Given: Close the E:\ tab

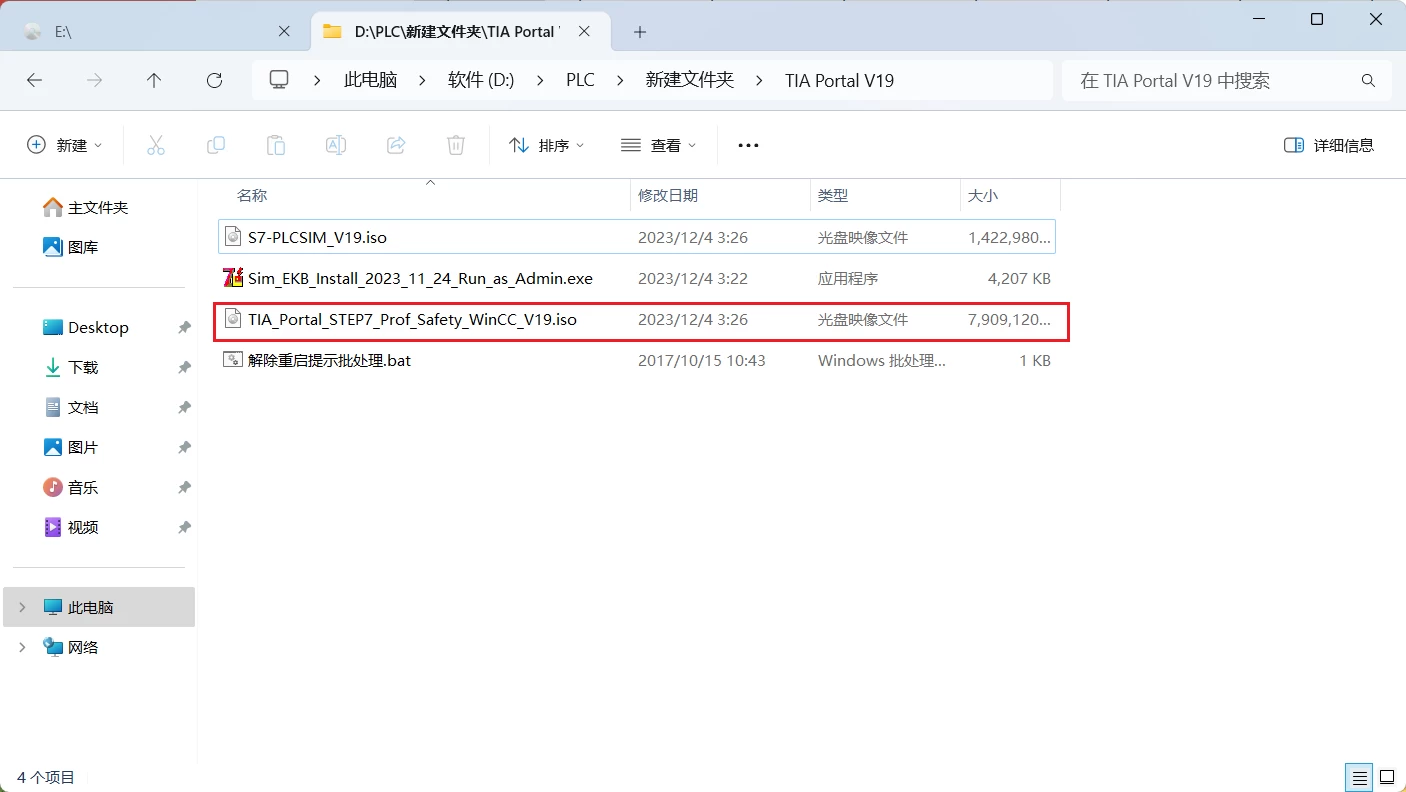Looking at the screenshot, I should [x=284, y=32].
